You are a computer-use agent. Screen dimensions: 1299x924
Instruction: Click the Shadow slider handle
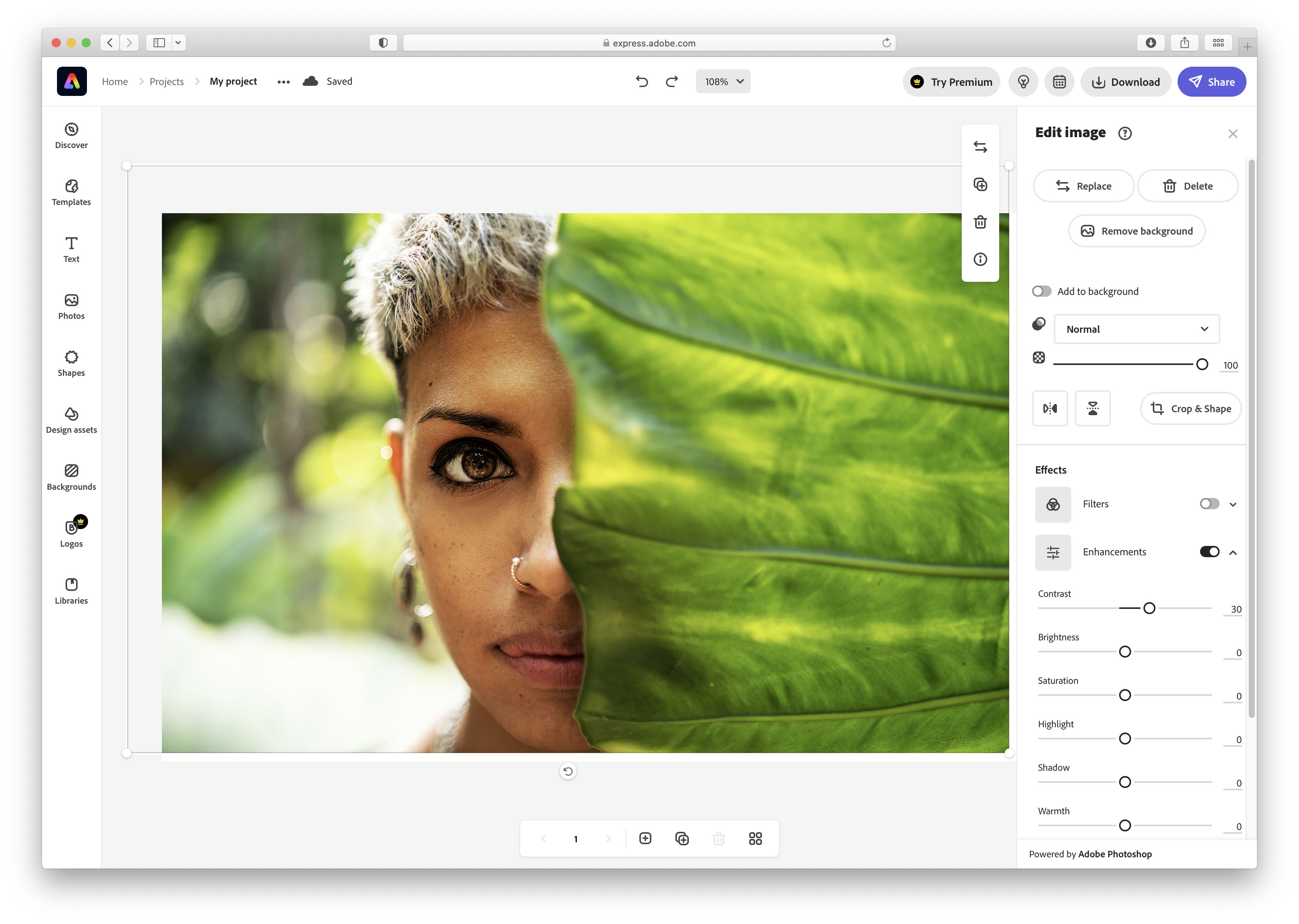point(1124,782)
